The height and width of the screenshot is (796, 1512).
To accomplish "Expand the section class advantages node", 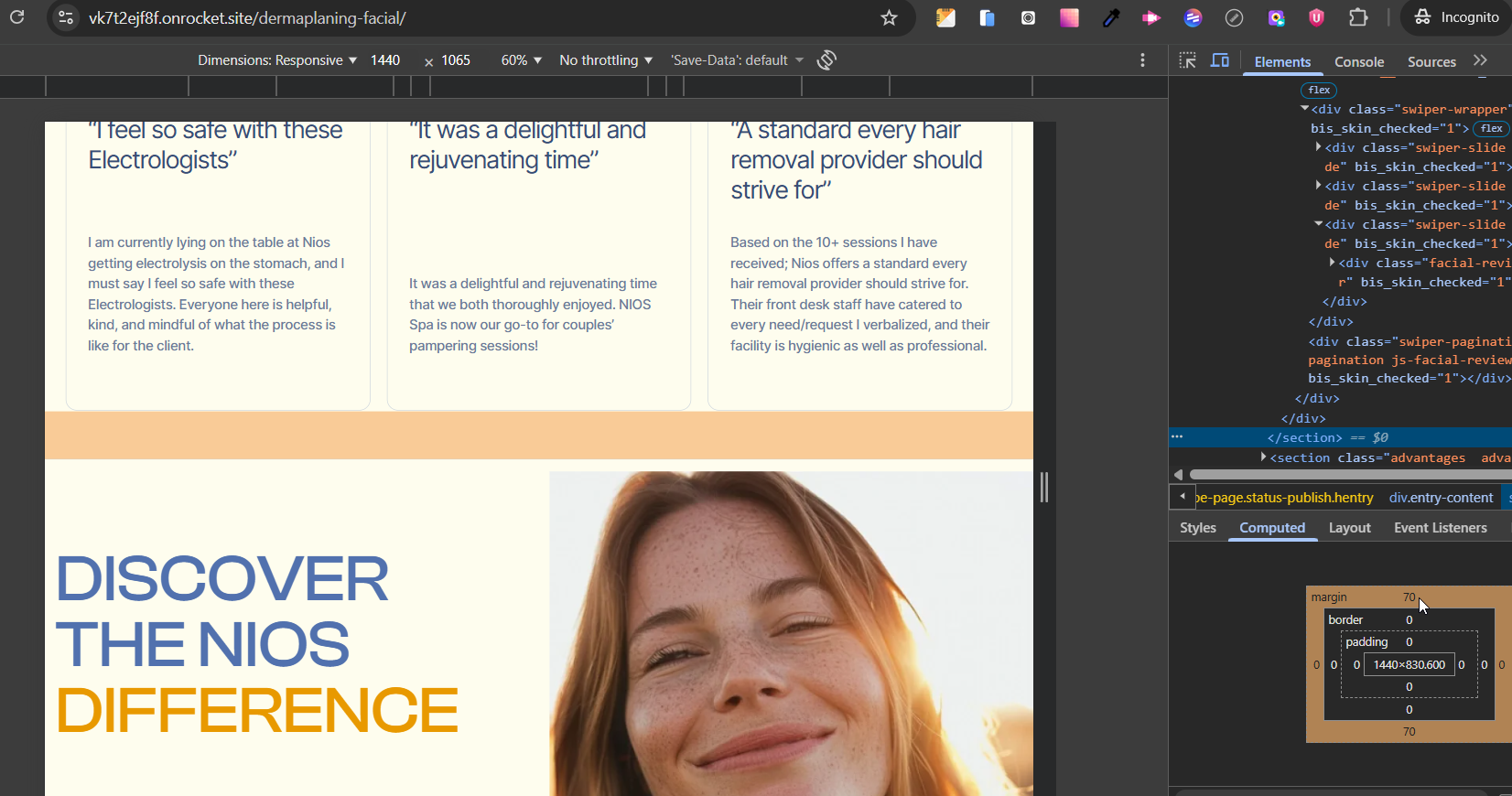I will [x=1264, y=457].
